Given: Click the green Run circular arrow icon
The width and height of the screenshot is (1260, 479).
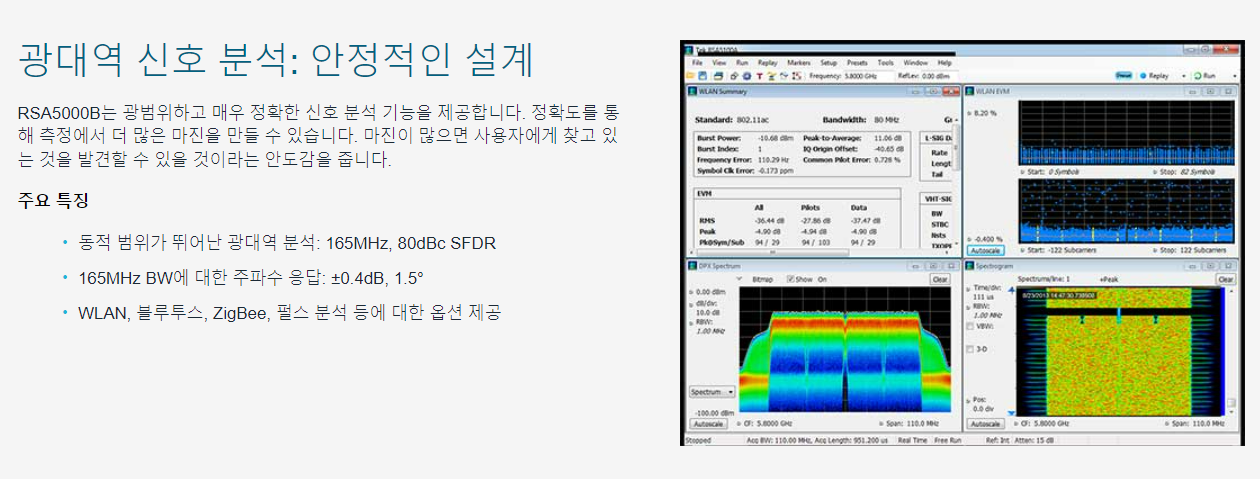Looking at the screenshot, I should point(1198,76).
